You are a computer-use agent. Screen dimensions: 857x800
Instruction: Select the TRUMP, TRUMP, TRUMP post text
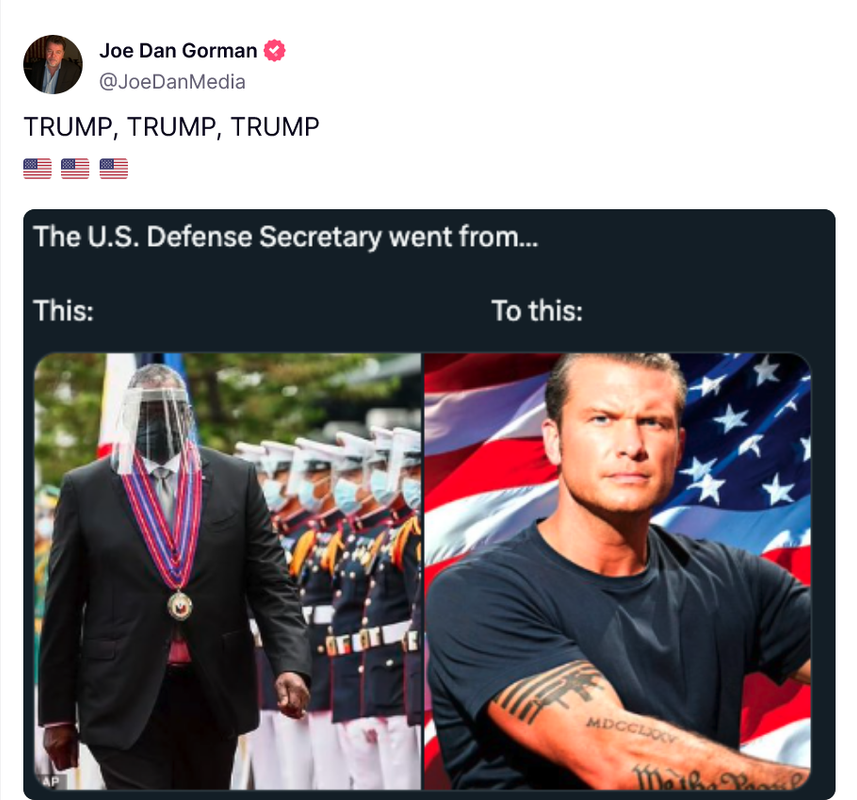(172, 127)
